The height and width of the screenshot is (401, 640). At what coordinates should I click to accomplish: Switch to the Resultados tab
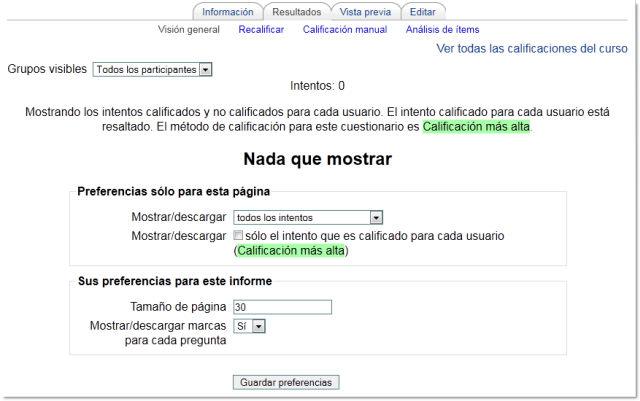(x=296, y=12)
